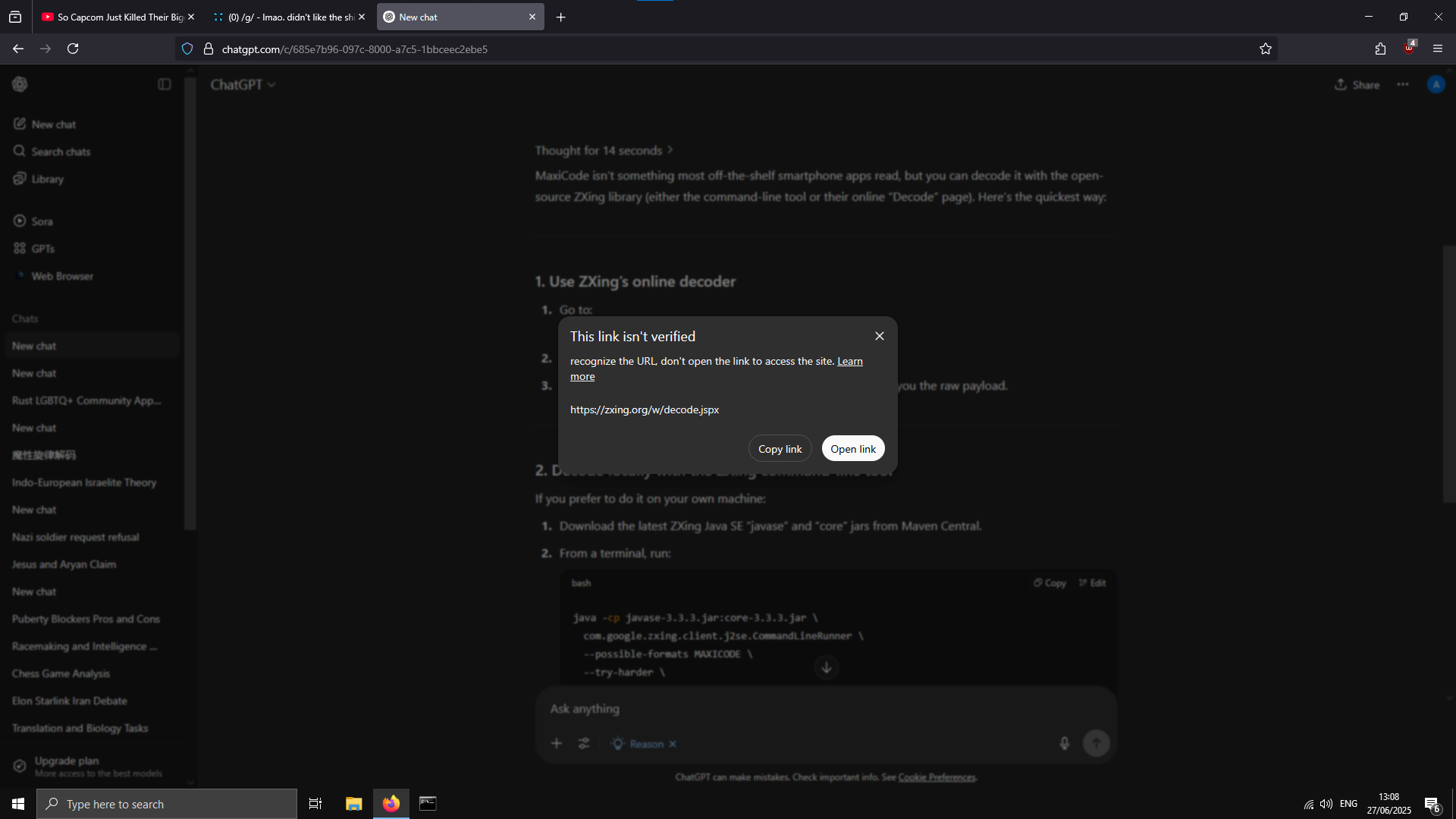Click the Copy link button
1456x819 pixels.
click(x=780, y=449)
